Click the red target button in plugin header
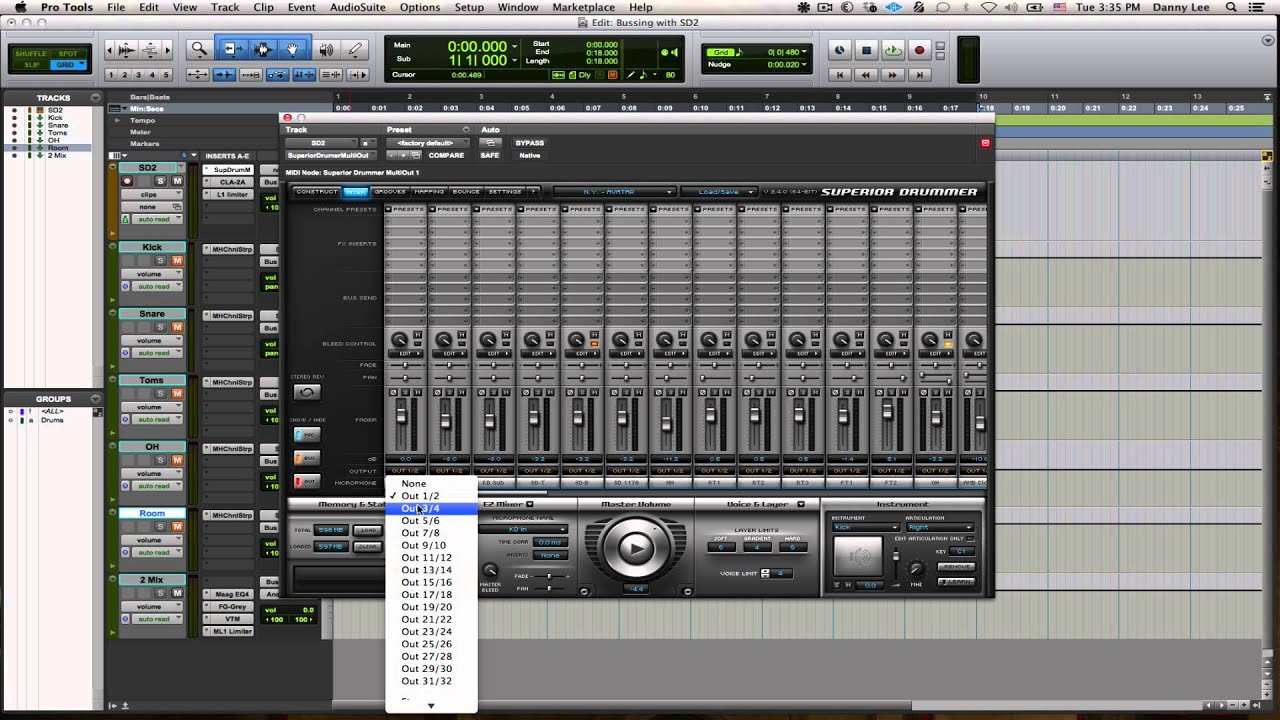 (x=985, y=143)
